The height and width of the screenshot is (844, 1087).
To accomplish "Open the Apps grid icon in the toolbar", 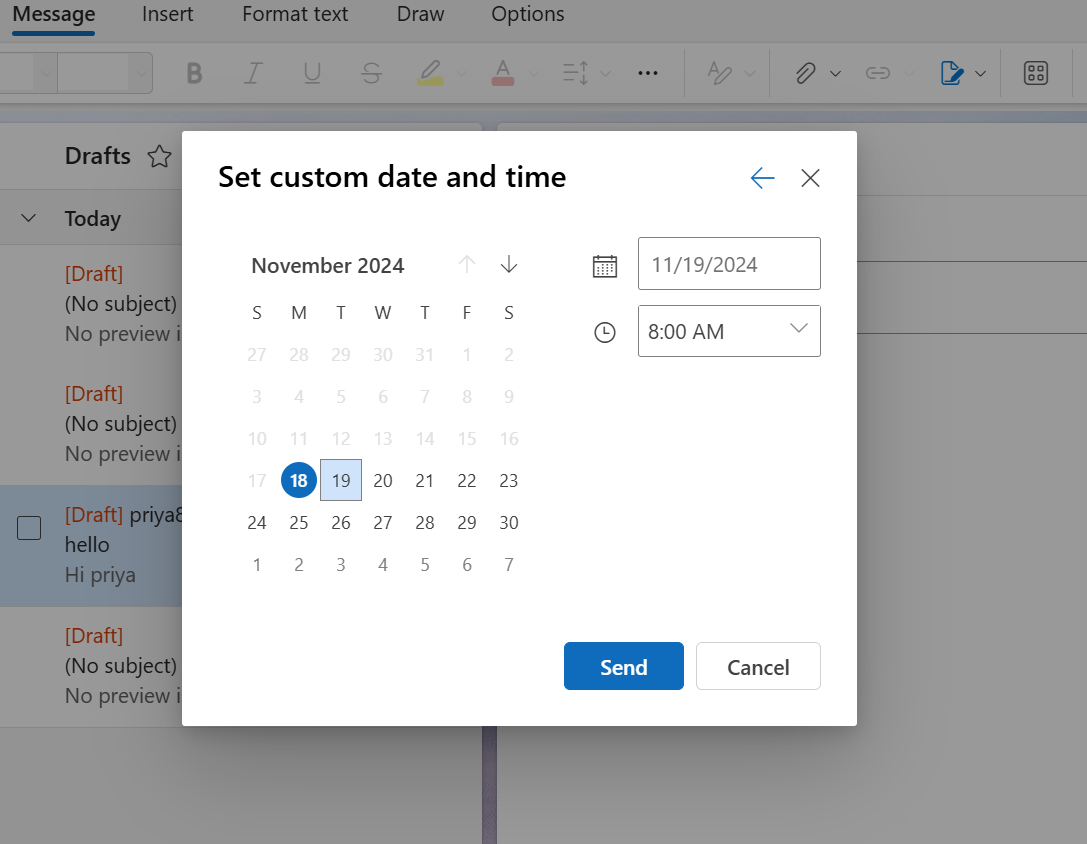I will 1035,72.
